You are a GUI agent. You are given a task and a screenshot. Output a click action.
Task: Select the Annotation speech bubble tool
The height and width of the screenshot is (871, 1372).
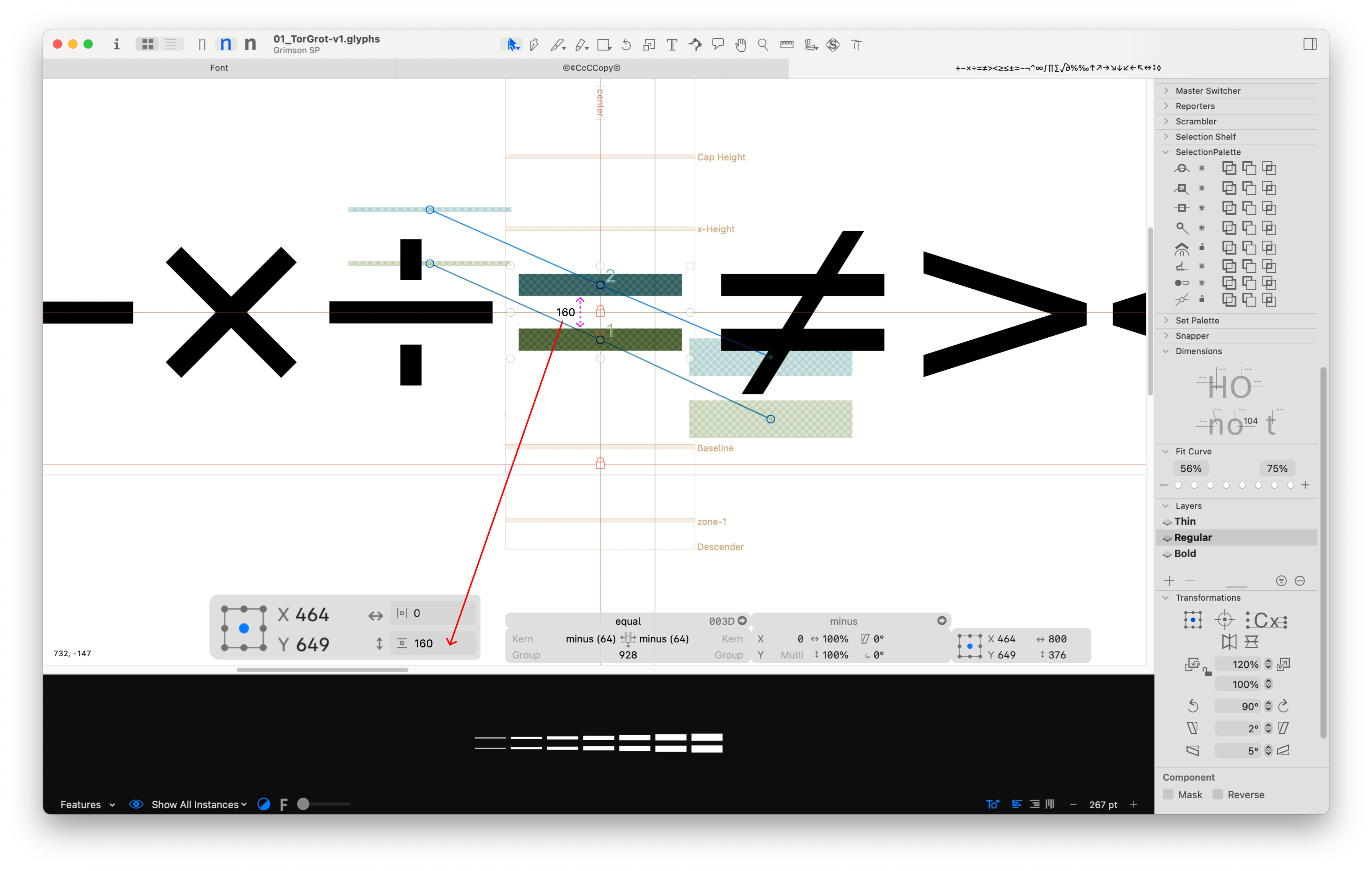click(x=718, y=44)
